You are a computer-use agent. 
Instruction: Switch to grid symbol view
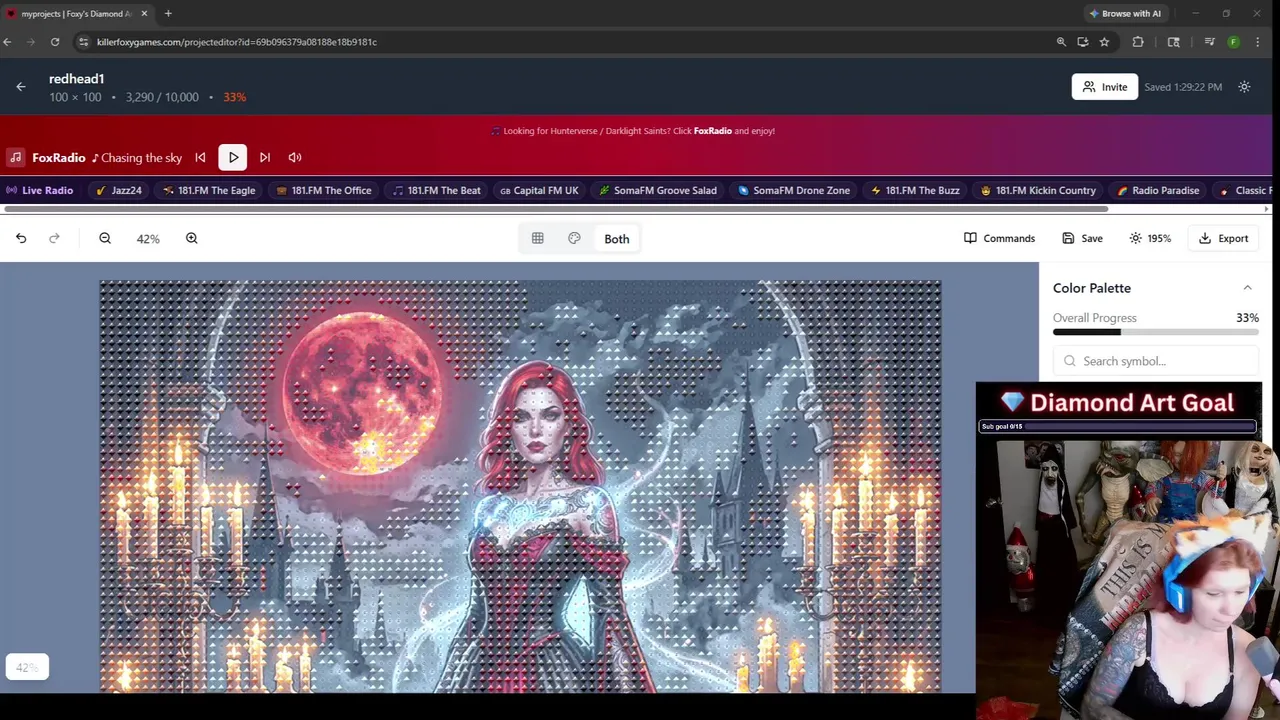point(538,238)
